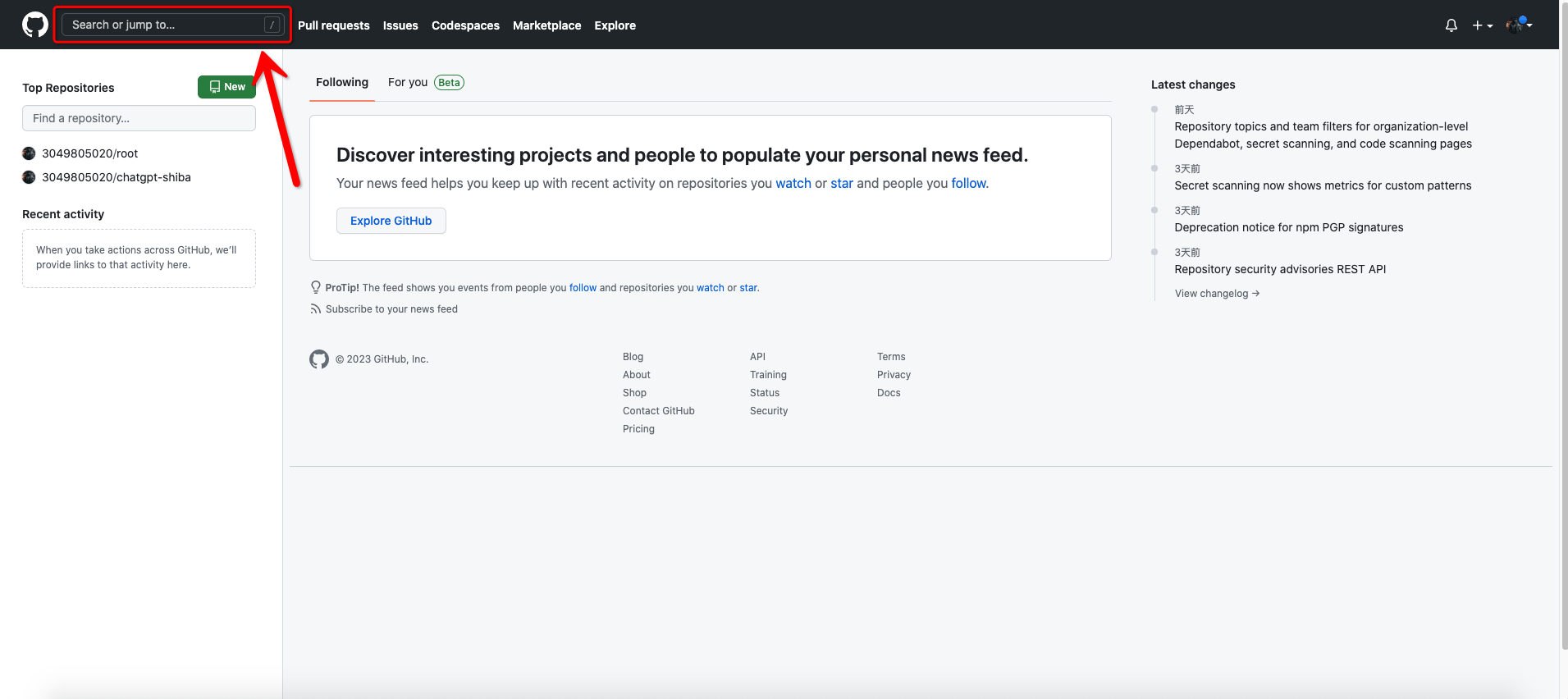
Task: Open Contact GitHub in the footer
Action: point(659,411)
